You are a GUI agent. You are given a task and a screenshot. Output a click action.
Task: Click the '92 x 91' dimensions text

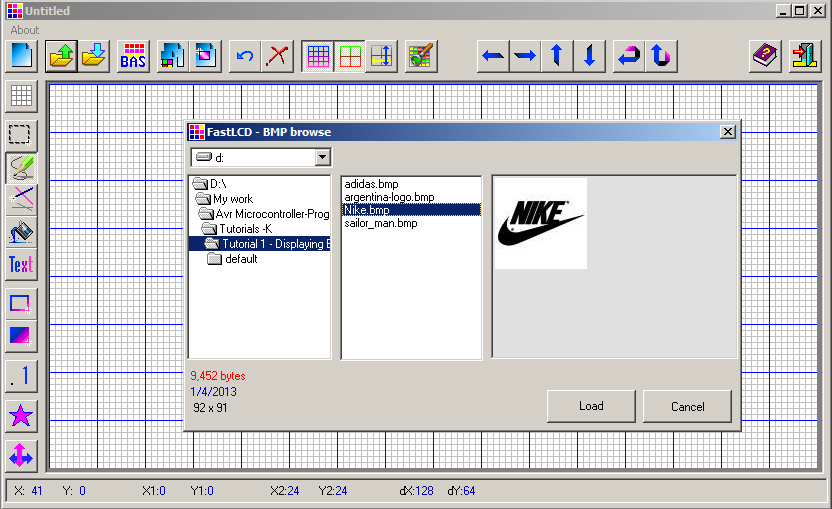tap(210, 408)
